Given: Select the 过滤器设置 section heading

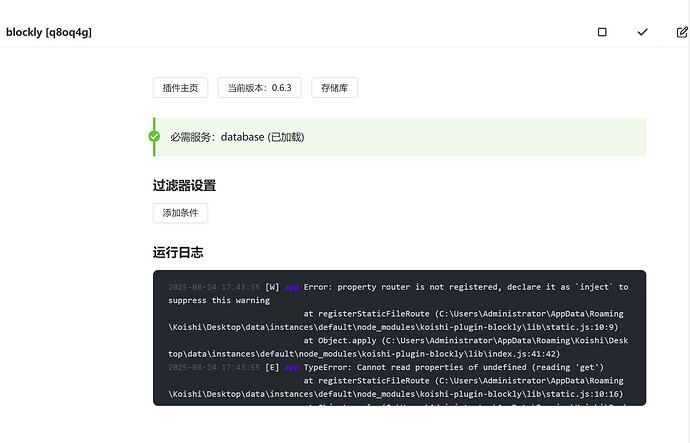Looking at the screenshot, I should [184, 185].
